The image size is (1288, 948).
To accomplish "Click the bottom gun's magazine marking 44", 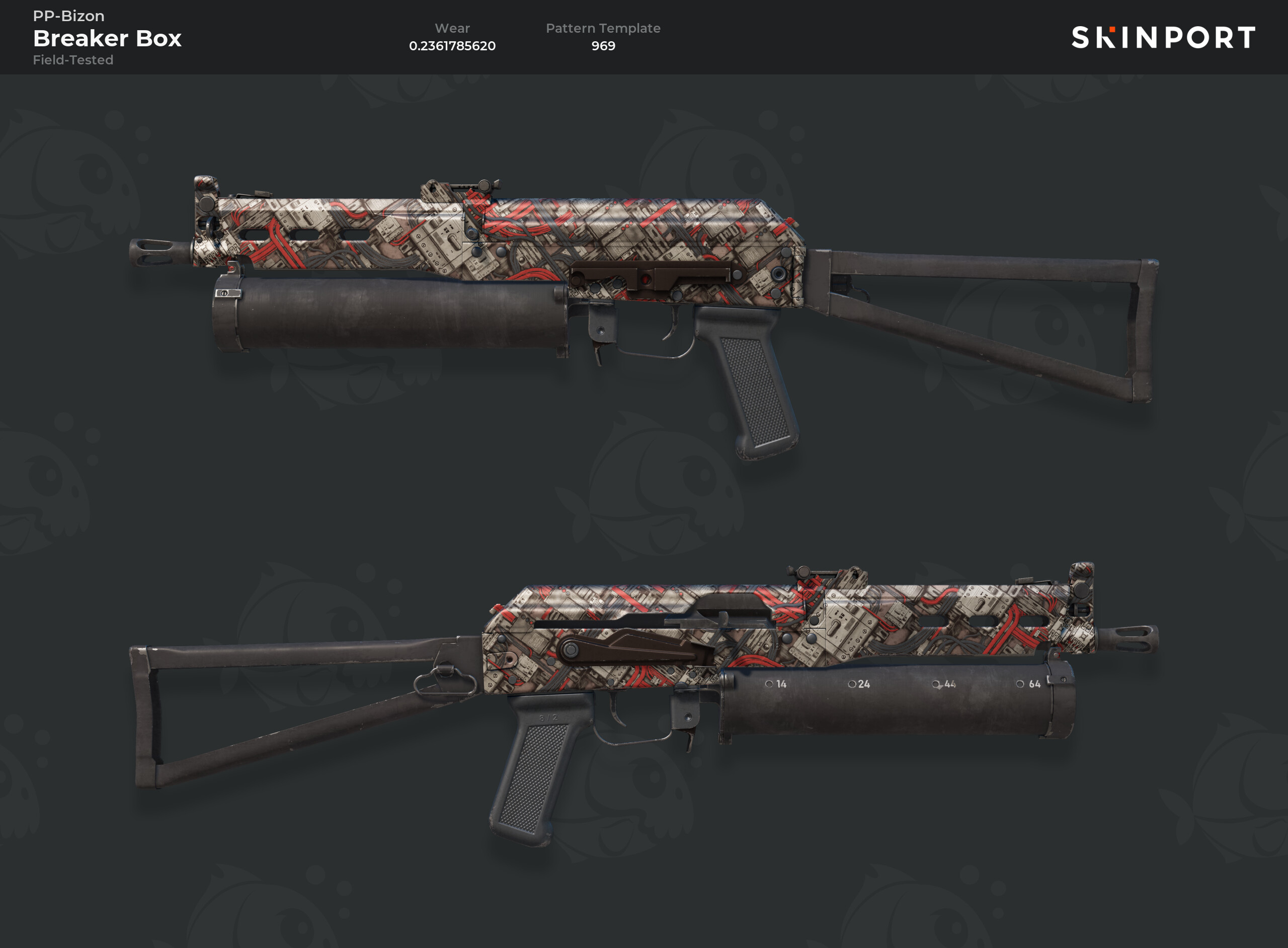I will [944, 684].
